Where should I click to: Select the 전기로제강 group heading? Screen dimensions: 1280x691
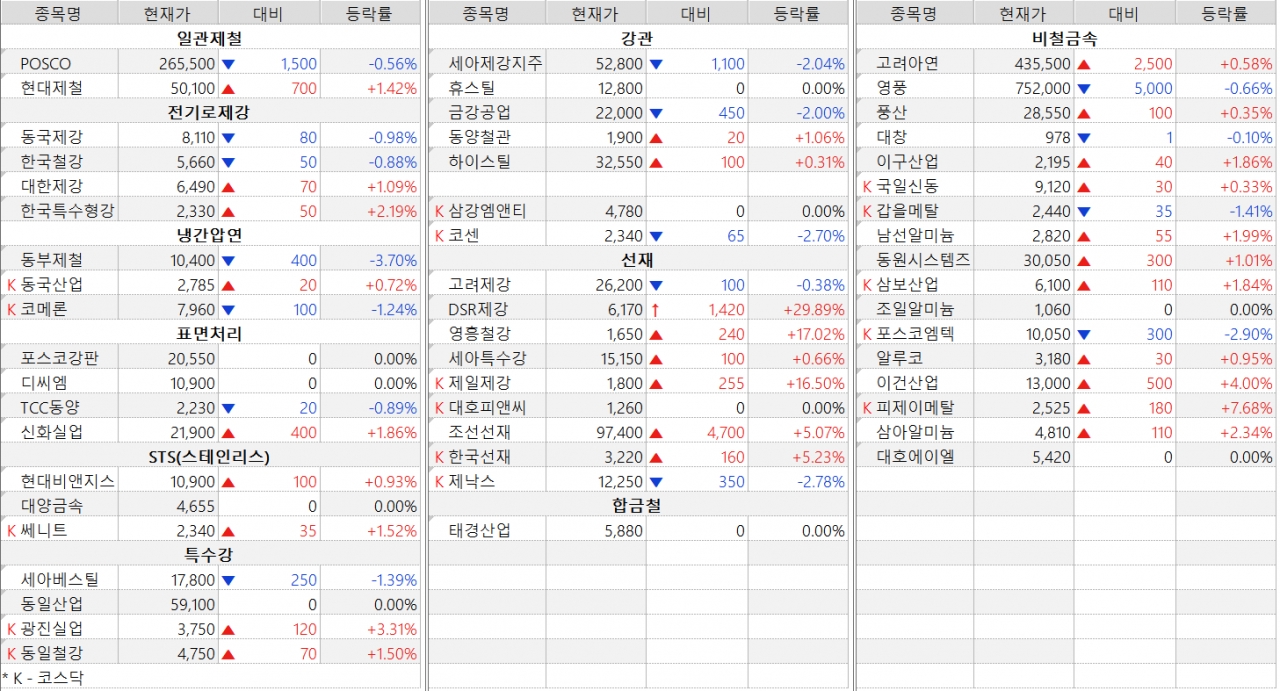click(209, 112)
